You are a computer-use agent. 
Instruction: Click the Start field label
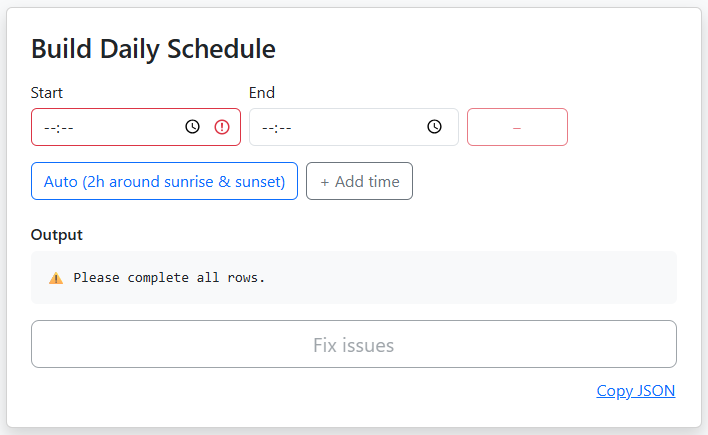point(47,93)
